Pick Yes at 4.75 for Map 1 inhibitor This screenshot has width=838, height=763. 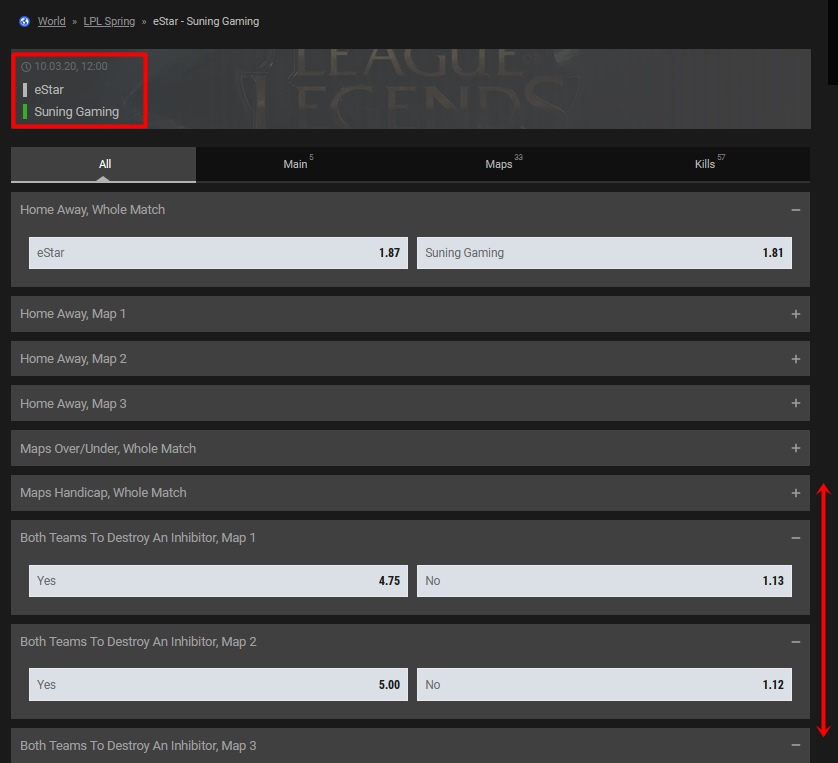[218, 581]
